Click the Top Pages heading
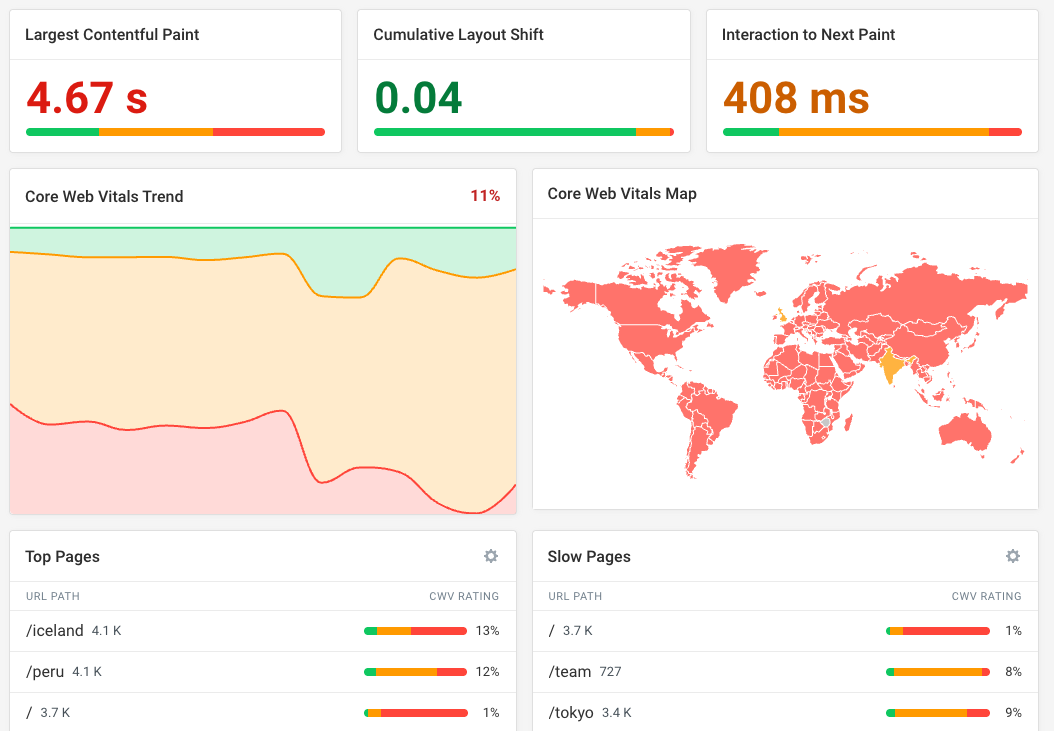Viewport: 1054px width, 731px height. click(63, 557)
